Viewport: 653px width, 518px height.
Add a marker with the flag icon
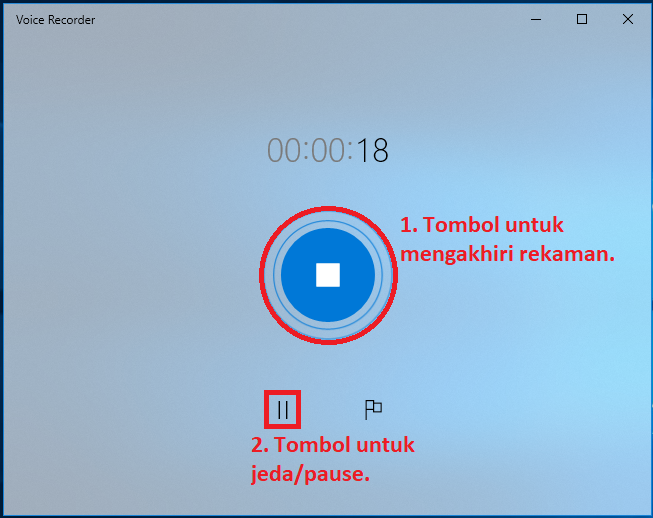click(x=373, y=409)
